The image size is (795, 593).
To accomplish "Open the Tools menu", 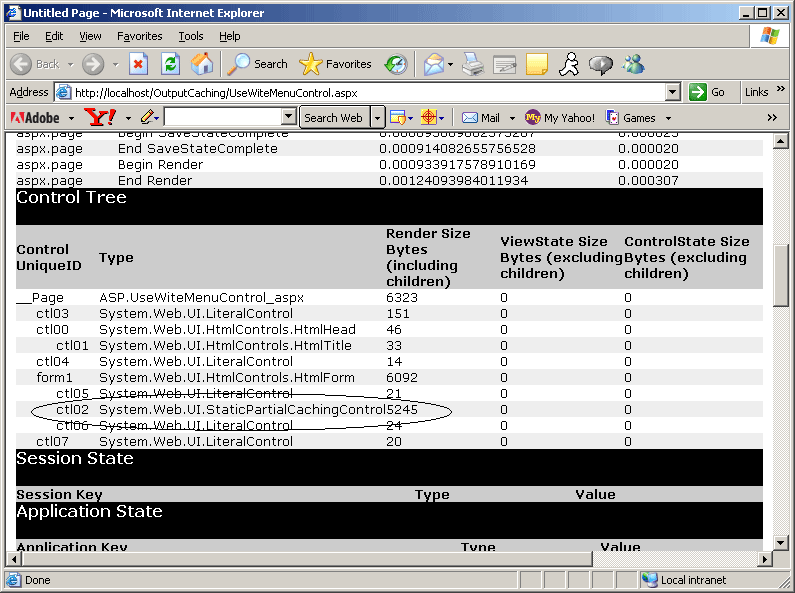I will click(190, 36).
